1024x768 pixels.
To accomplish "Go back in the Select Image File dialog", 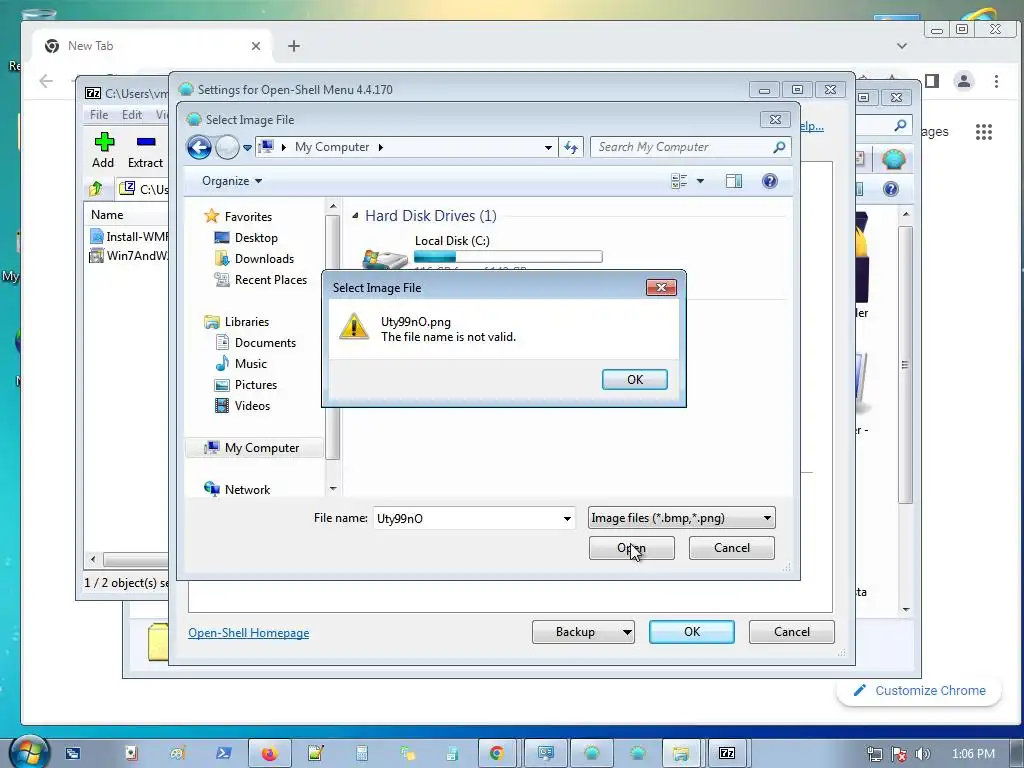I will tap(199, 148).
